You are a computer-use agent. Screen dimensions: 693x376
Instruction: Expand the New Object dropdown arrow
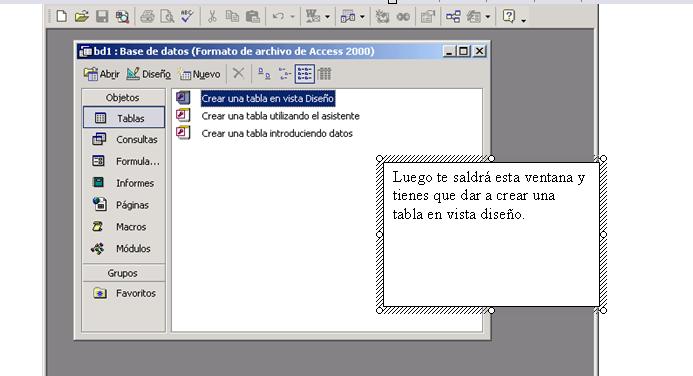point(488,17)
